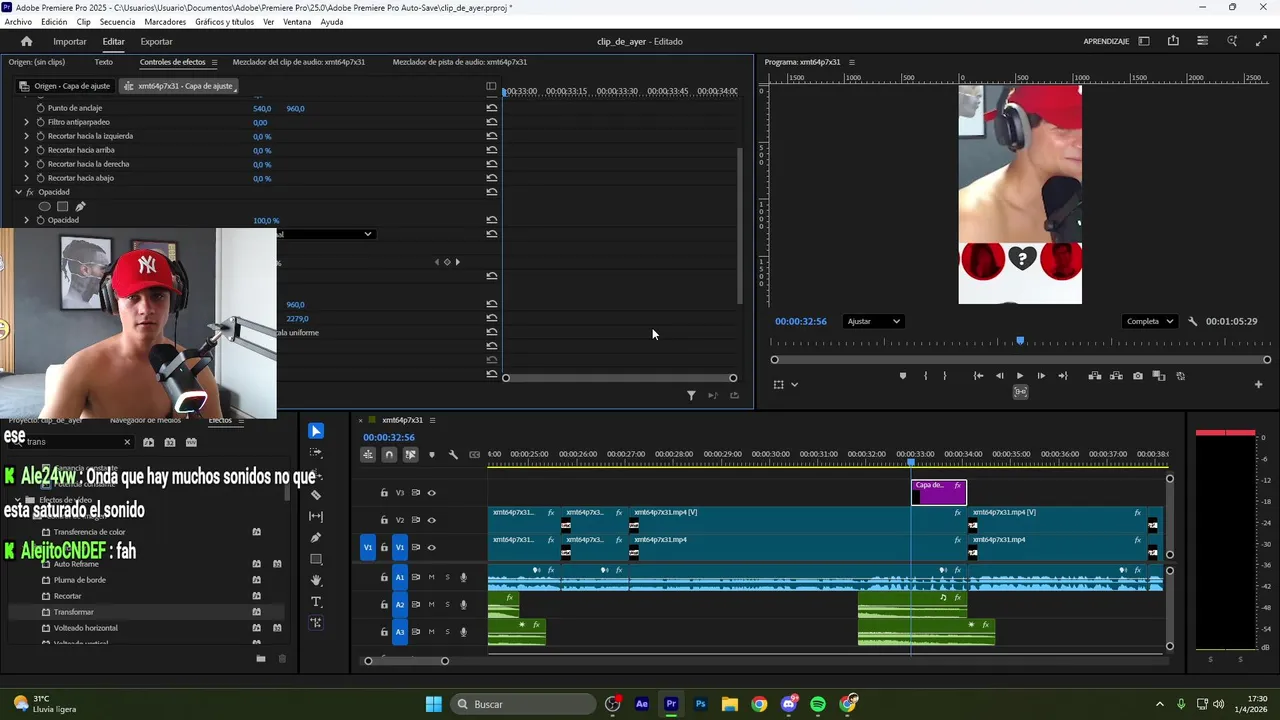Select the Hand tool

[316, 580]
